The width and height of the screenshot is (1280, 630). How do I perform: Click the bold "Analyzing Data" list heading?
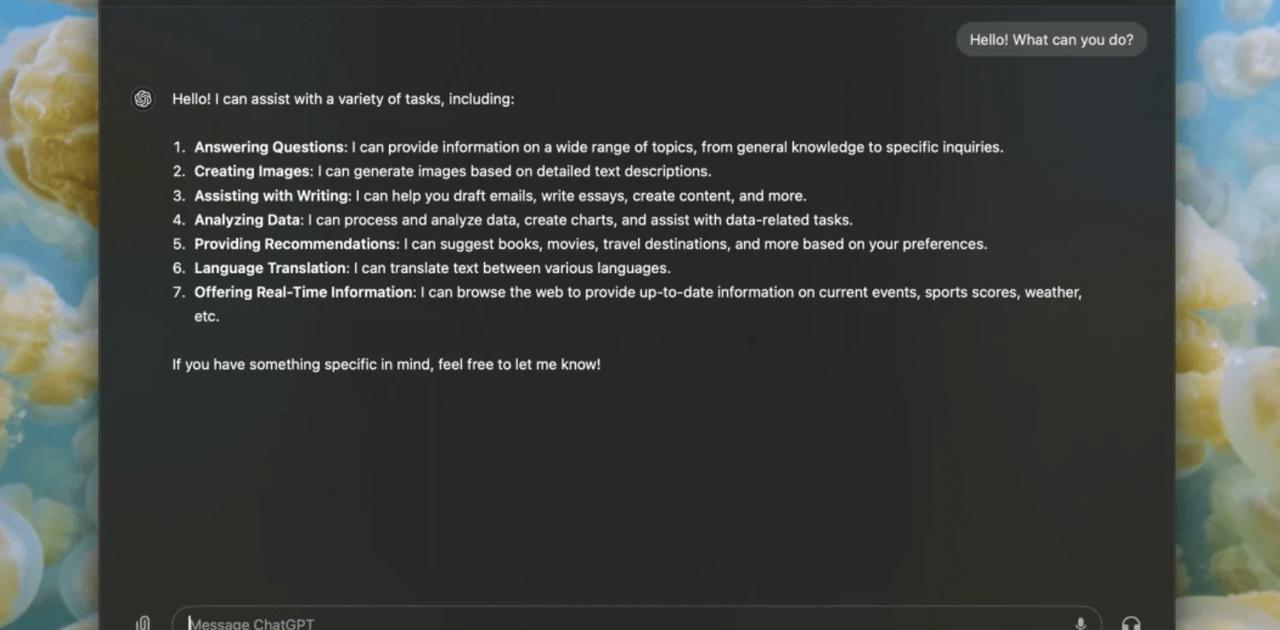point(247,220)
